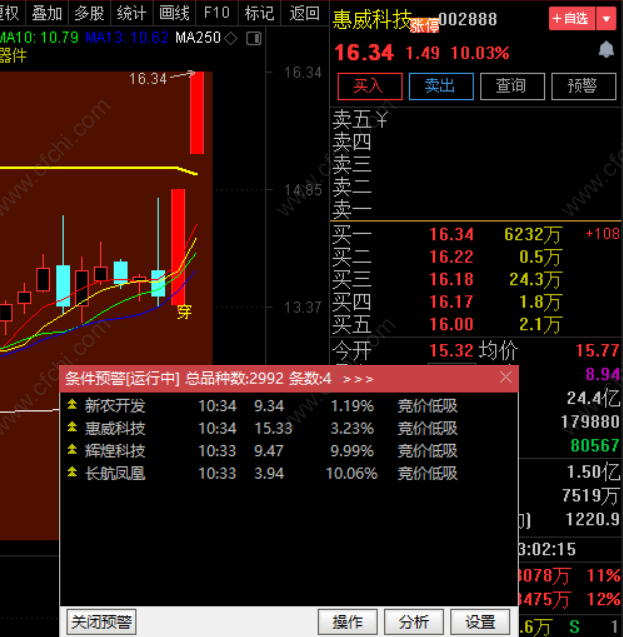The image size is (623, 637).
Task: Click the up-arrow icon beside 长航凤凰
Action: tap(72, 471)
